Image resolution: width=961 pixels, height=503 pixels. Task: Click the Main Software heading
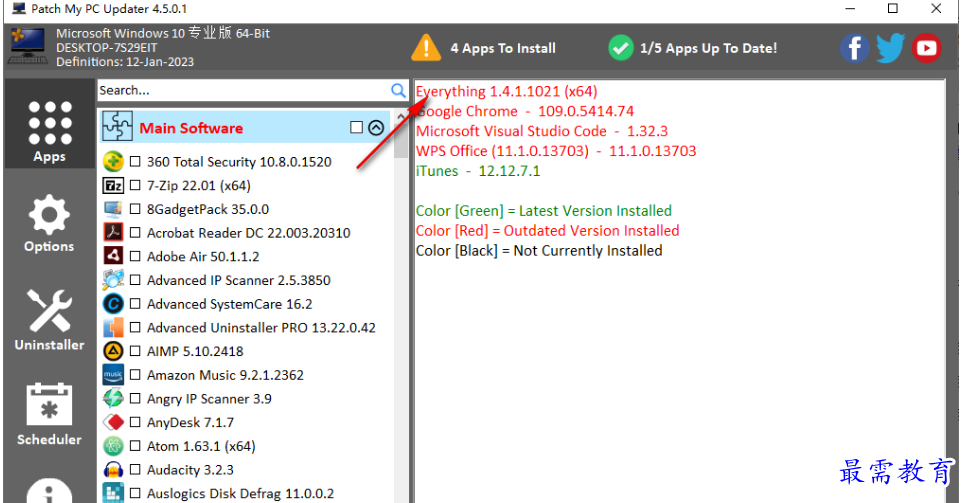[191, 128]
